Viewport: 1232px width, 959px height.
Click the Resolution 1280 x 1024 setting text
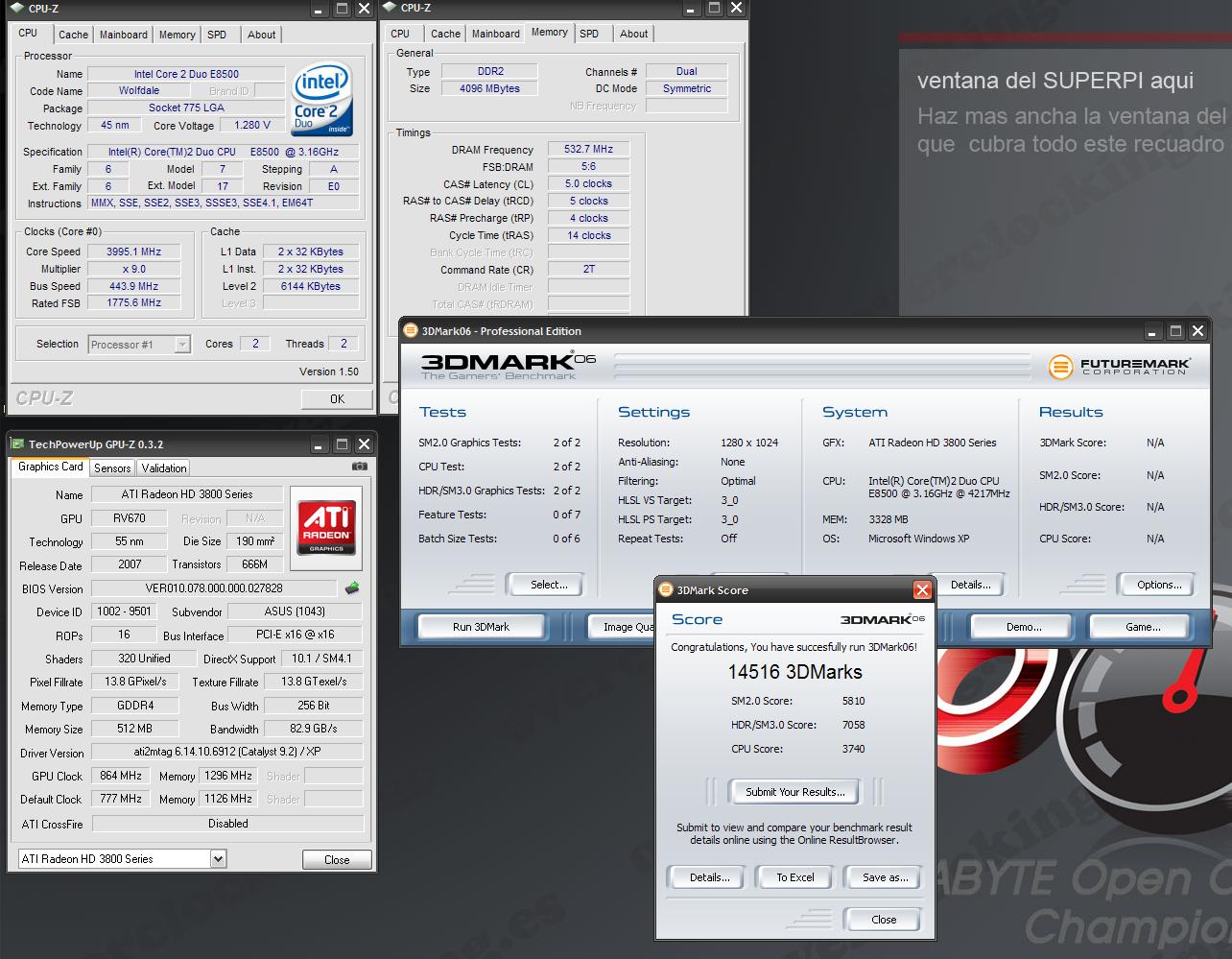[x=749, y=443]
